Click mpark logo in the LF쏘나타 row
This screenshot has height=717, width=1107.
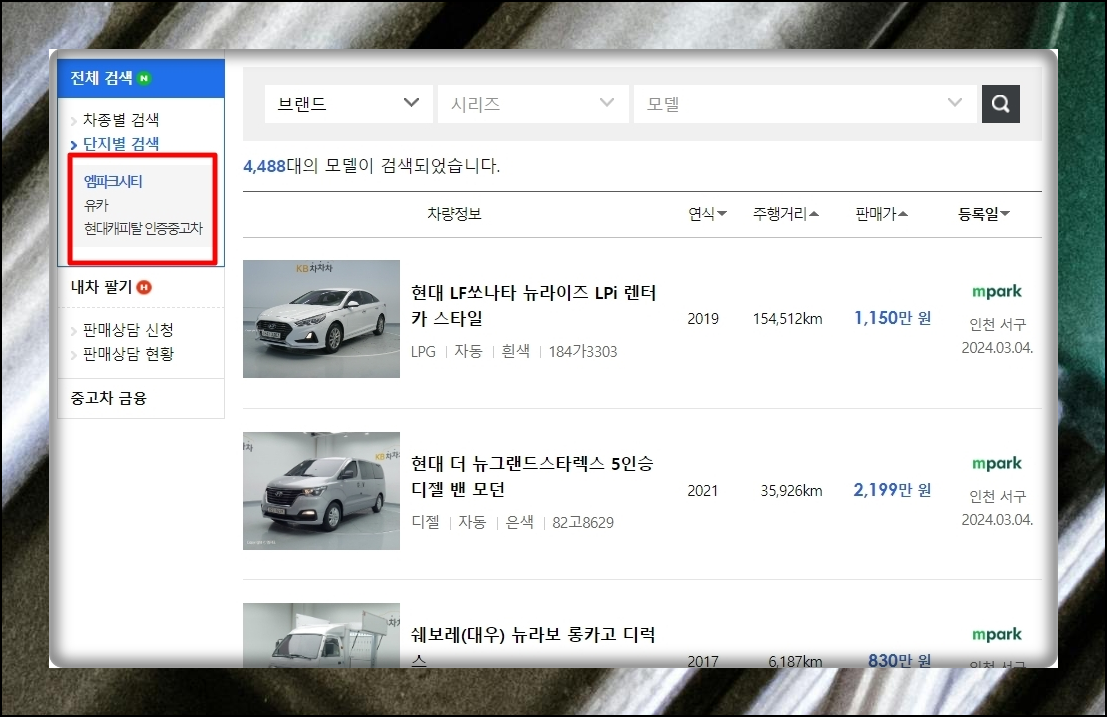[x=997, y=291]
